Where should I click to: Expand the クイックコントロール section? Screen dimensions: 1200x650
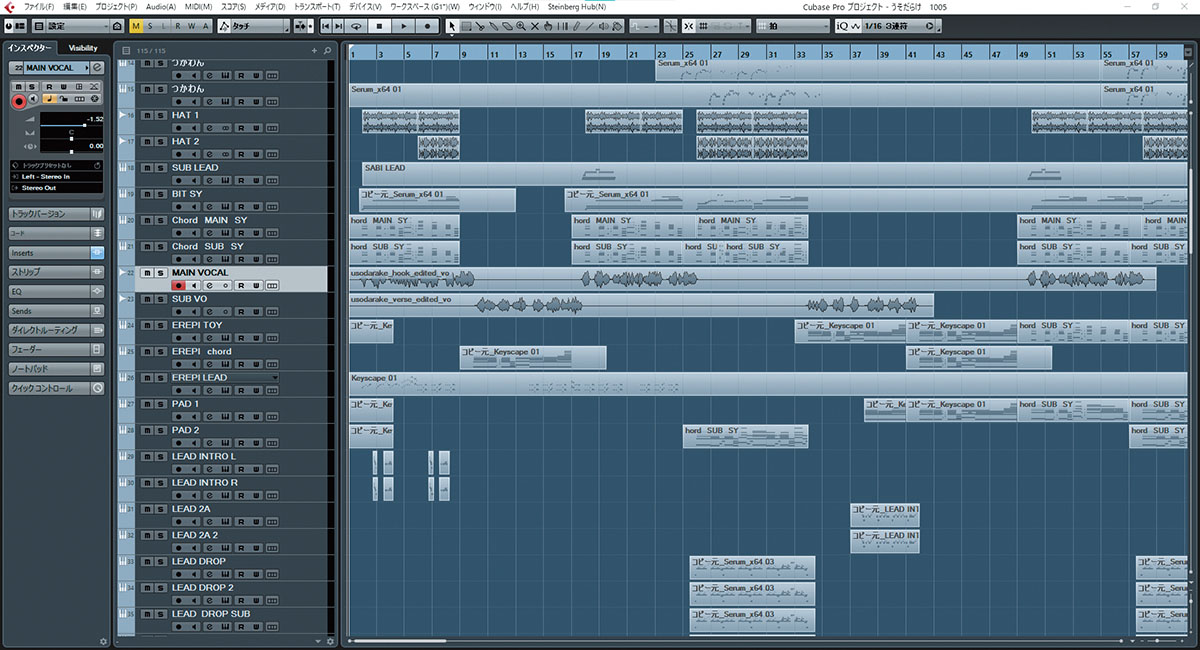pyautogui.click(x=56, y=388)
